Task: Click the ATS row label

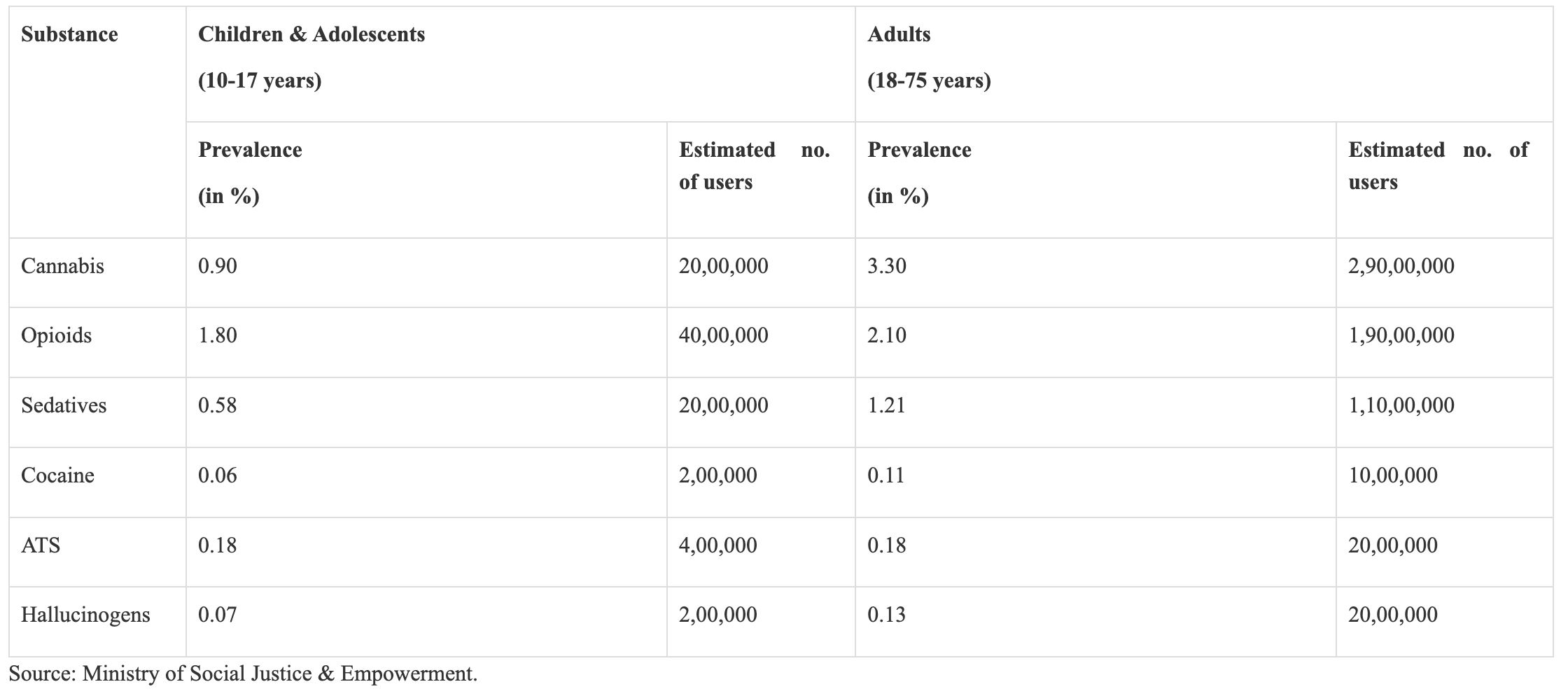Action: [x=41, y=545]
